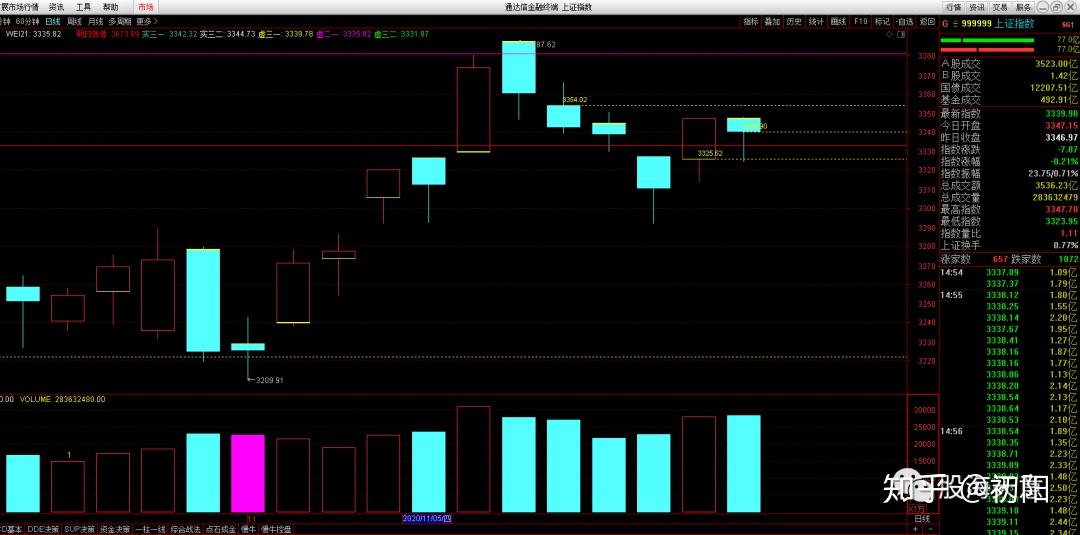Click the 今日开盘 3347.15 value
Image resolution: width=1080 pixels, height=535 pixels.
tap(1061, 125)
